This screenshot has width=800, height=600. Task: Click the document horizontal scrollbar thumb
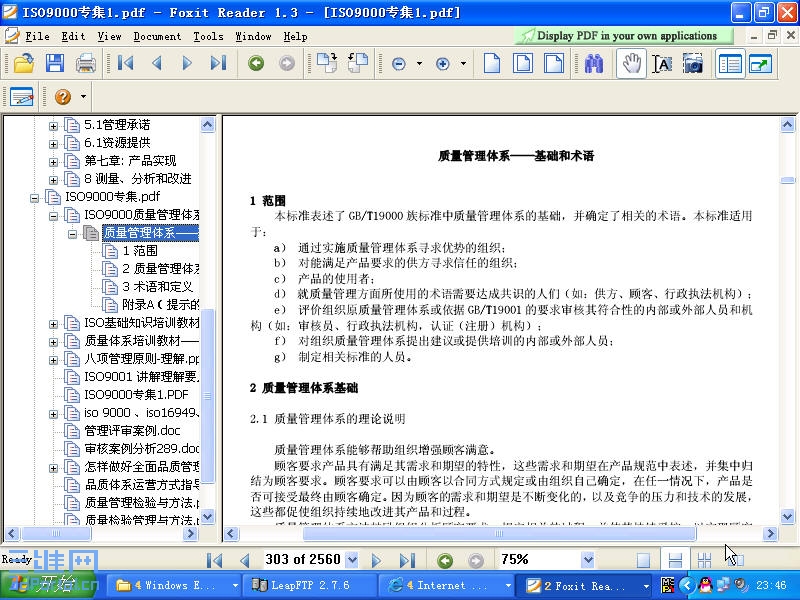coord(499,534)
